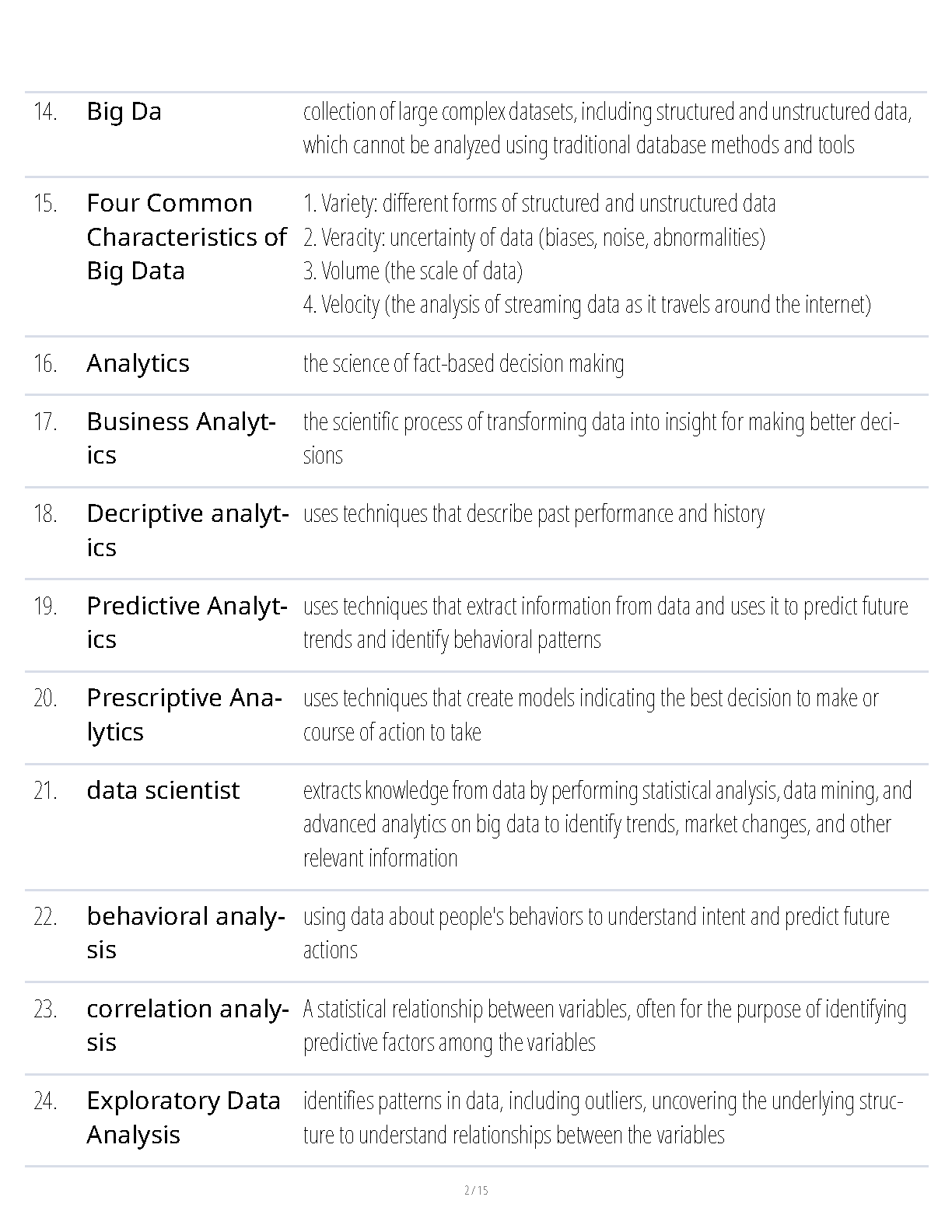Click the page number '2 / 15' footer
The image size is (952, 1232).
click(x=475, y=1190)
